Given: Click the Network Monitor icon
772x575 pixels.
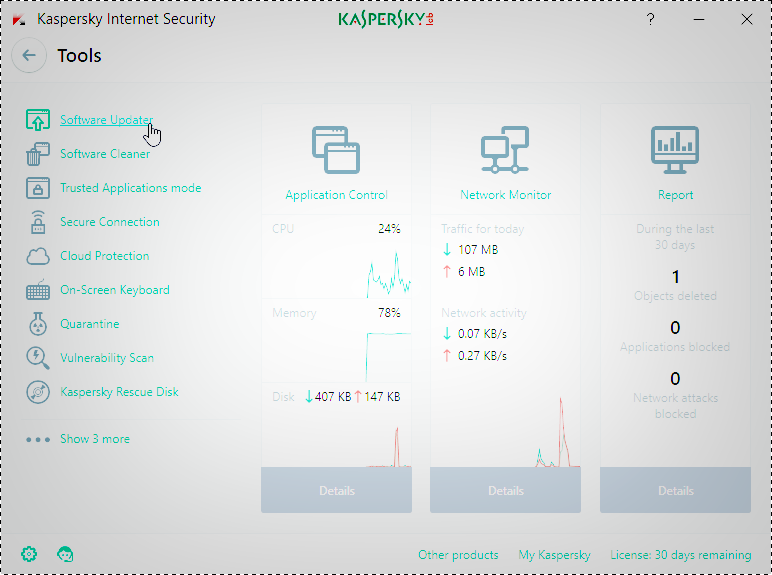Looking at the screenshot, I should [505, 150].
